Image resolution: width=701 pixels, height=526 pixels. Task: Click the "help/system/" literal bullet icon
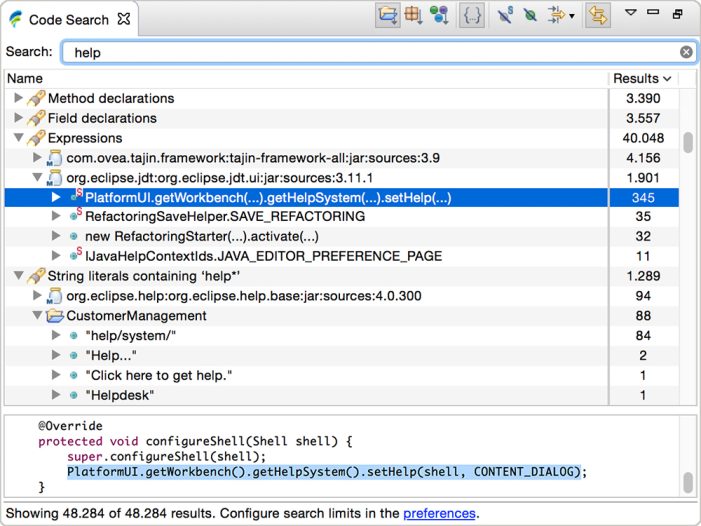click(x=74, y=336)
